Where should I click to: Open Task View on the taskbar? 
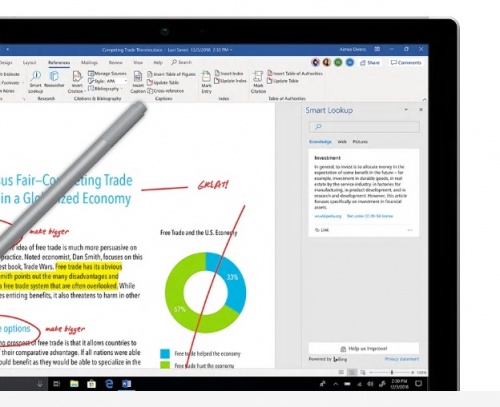[x=57, y=384]
